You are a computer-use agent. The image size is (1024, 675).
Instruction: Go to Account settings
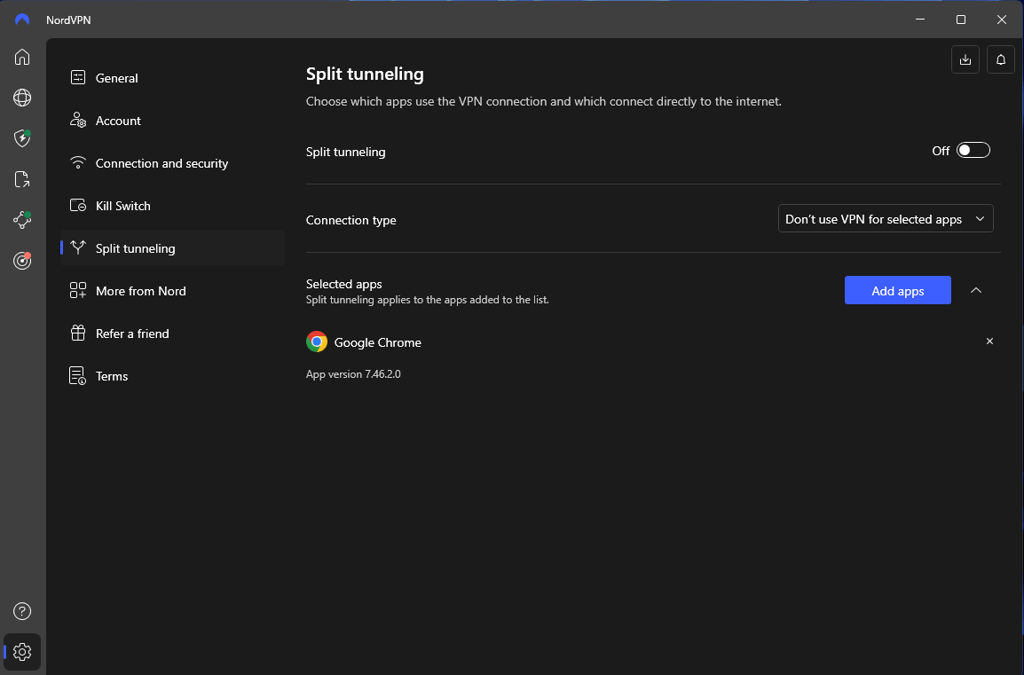click(x=172, y=120)
